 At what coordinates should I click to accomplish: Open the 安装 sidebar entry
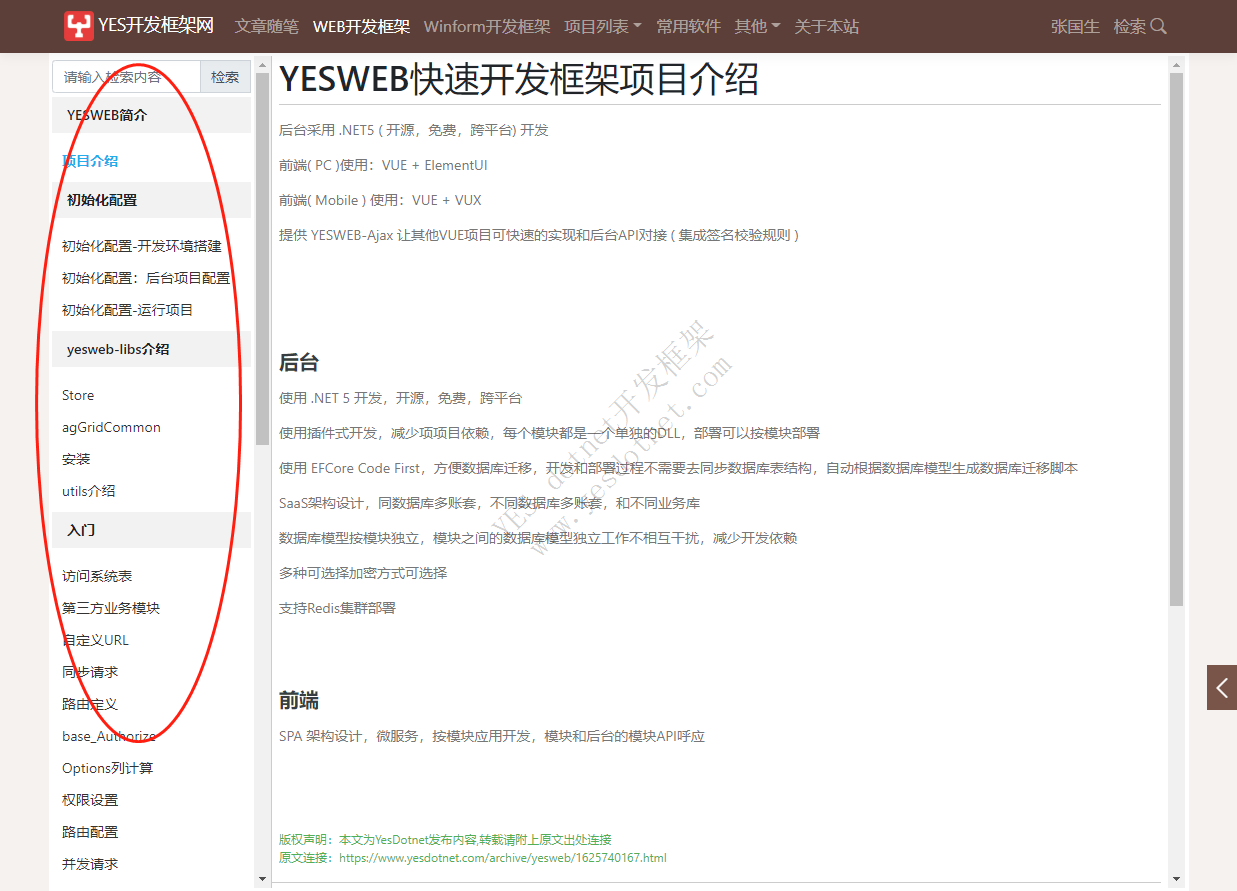(76, 459)
